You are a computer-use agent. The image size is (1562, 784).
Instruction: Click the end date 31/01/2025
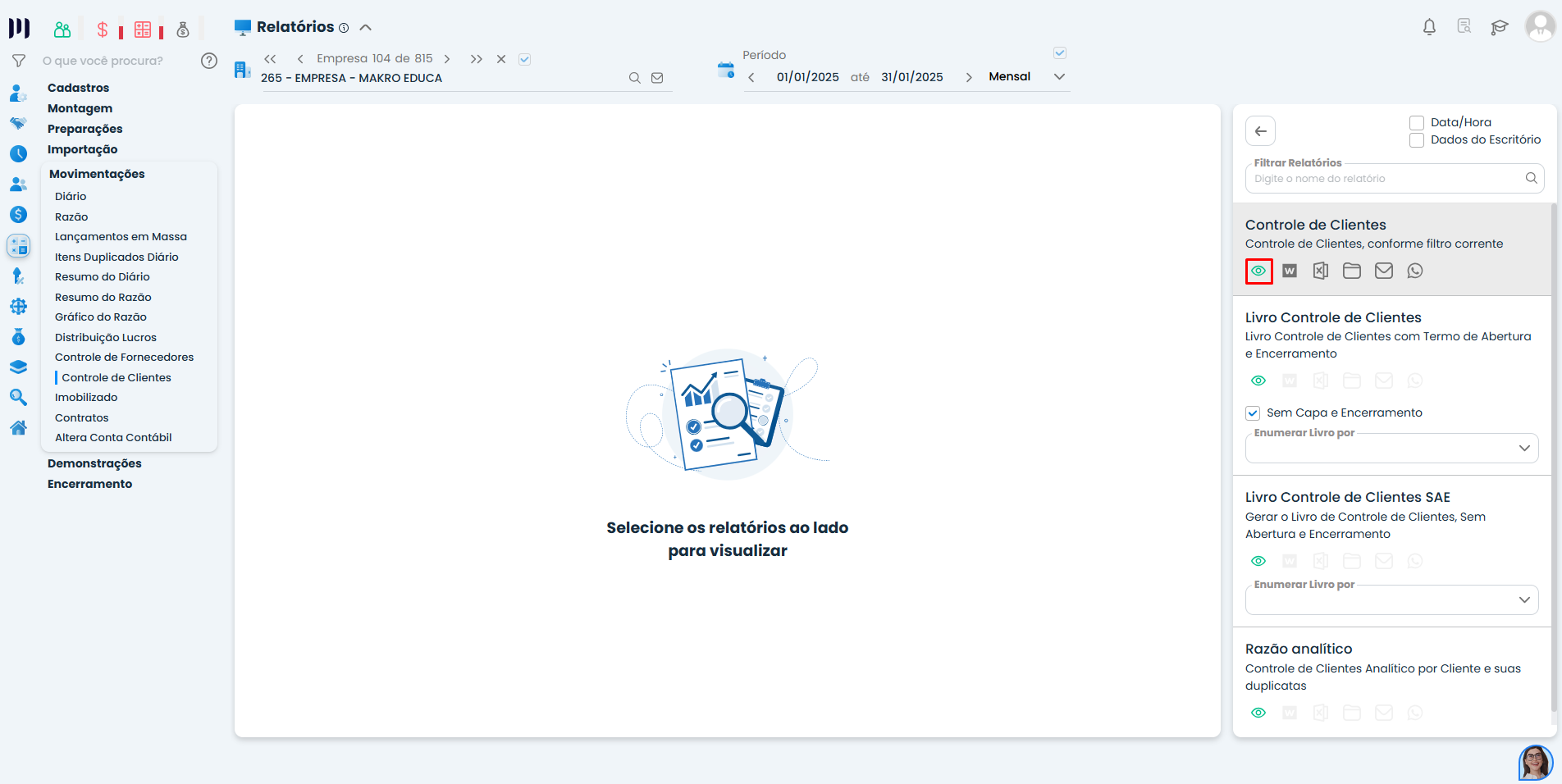(x=911, y=77)
